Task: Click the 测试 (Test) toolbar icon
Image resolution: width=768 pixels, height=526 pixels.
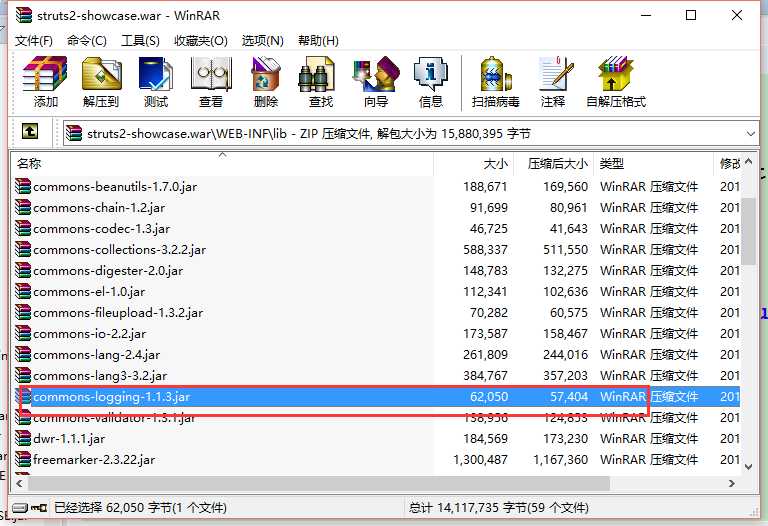Action: (156, 74)
